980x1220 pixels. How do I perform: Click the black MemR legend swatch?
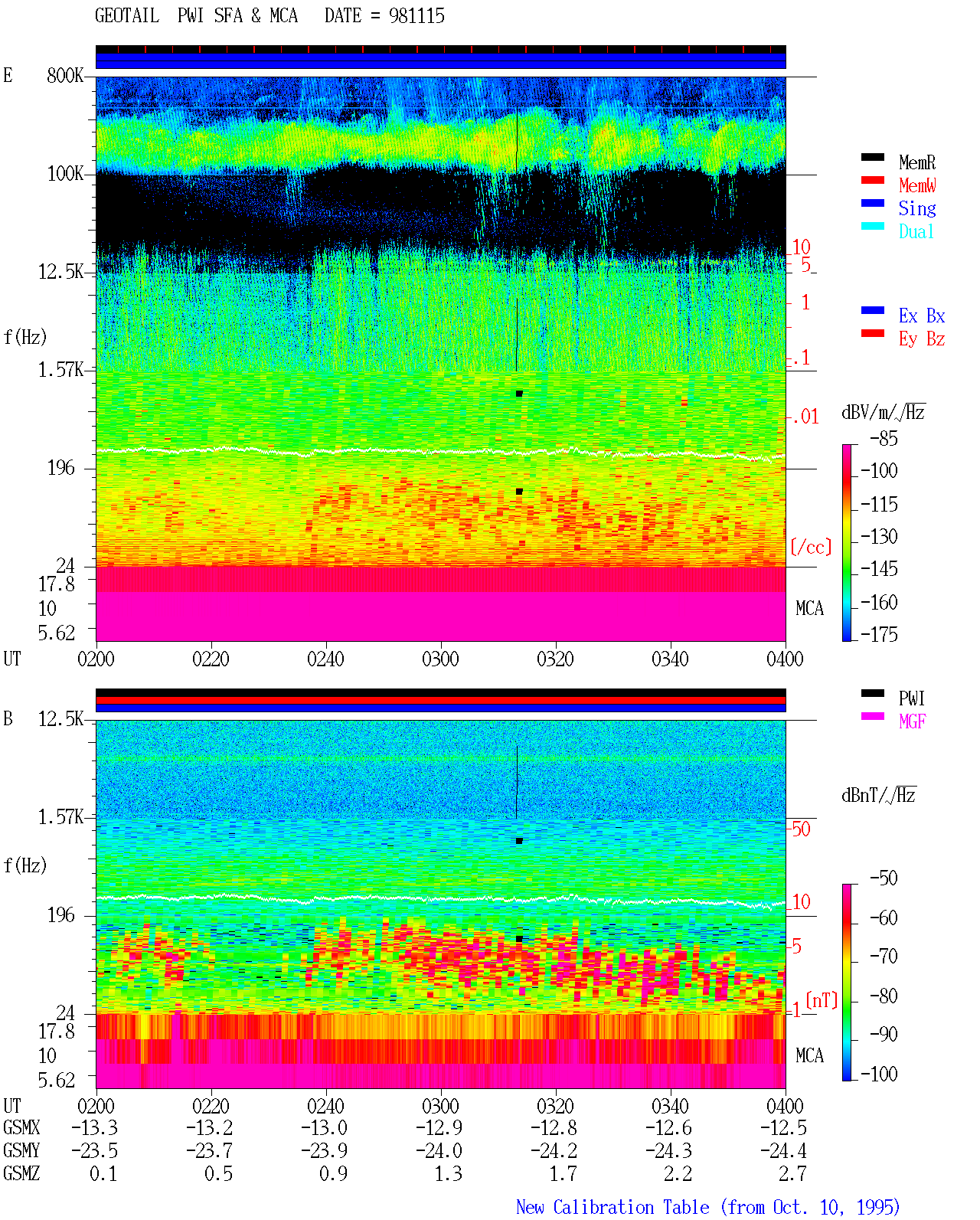(x=873, y=157)
